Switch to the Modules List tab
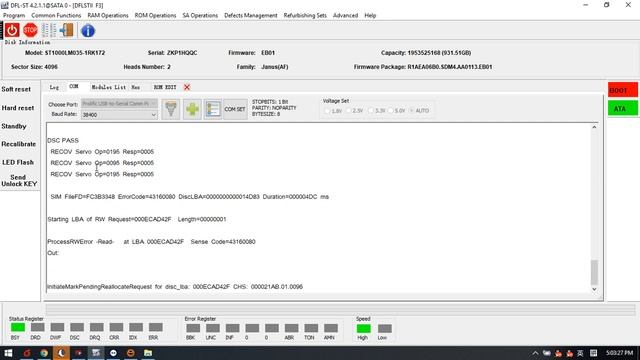Screen dimensions: 640x360 pyautogui.click(x=108, y=87)
